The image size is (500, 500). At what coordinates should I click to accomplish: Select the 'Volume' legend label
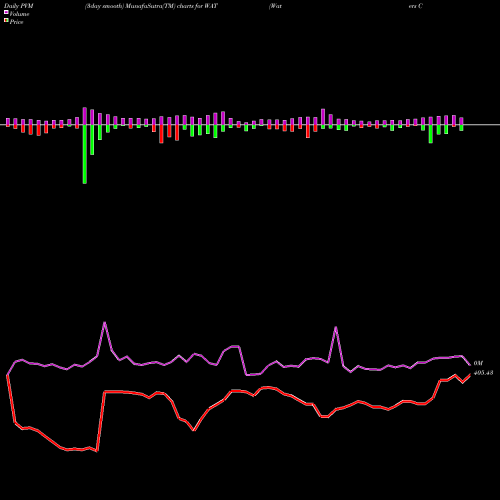click(x=19, y=14)
